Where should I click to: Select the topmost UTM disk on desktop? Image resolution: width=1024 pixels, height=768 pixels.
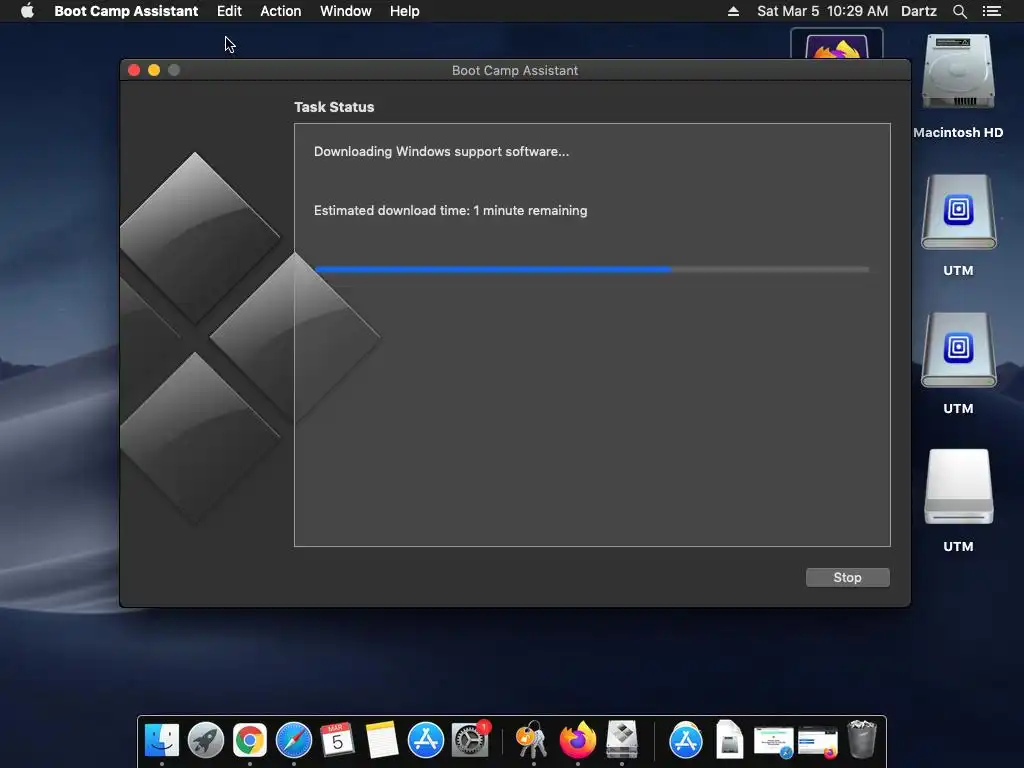[x=958, y=212]
